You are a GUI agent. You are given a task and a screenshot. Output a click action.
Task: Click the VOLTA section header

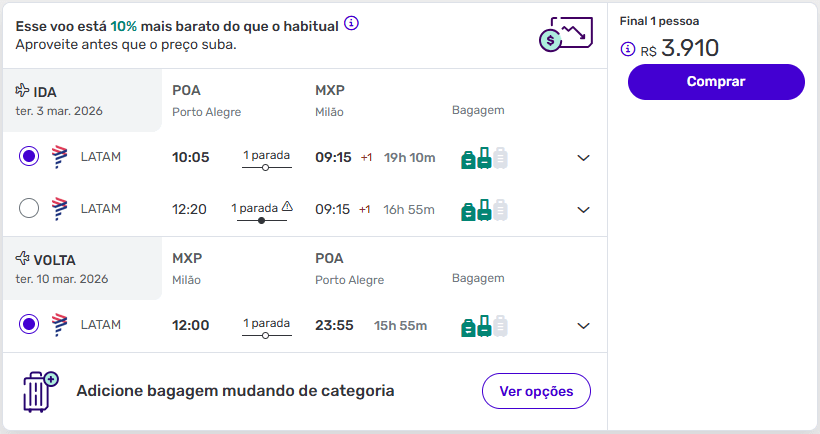[x=55, y=260]
